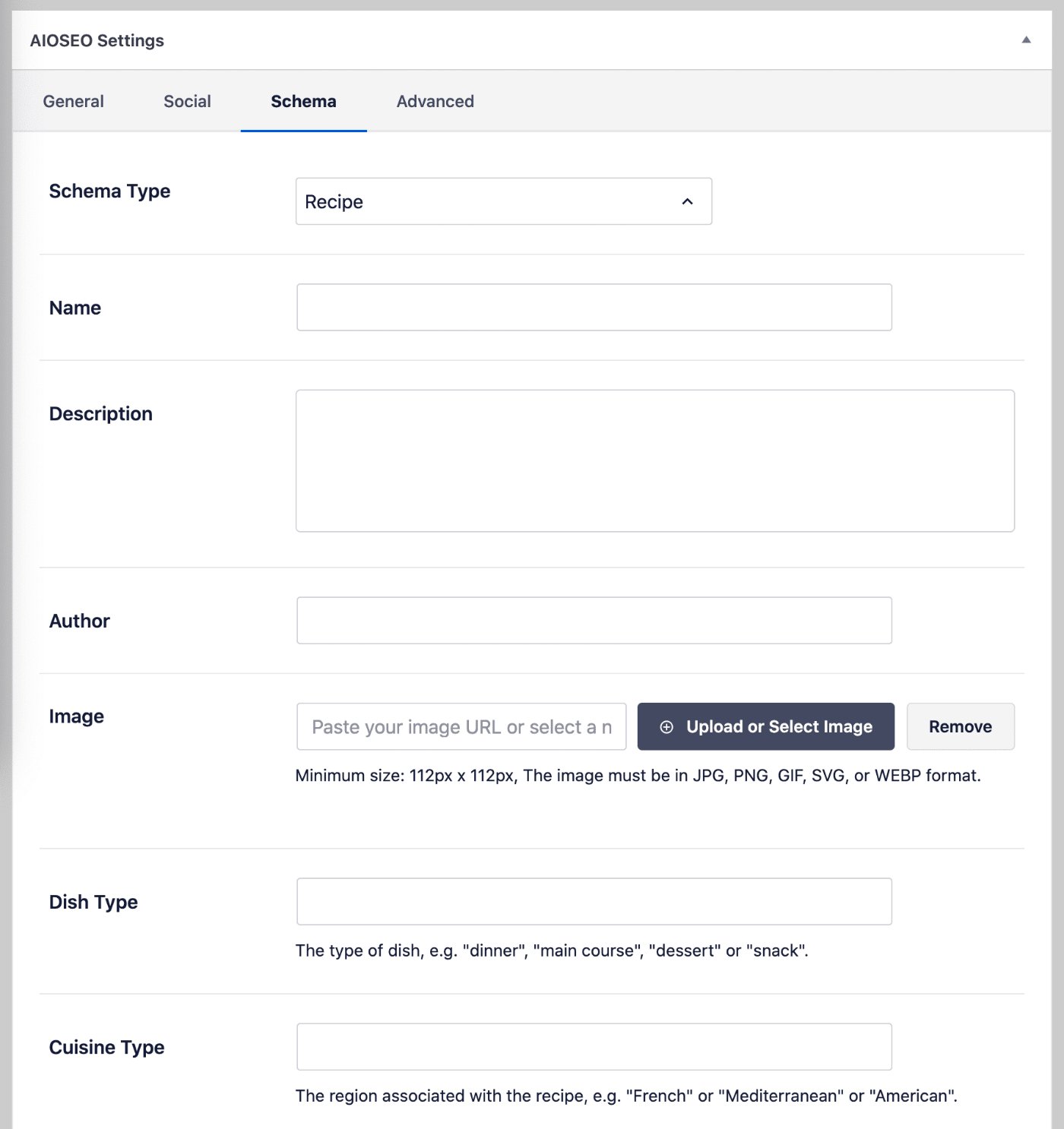
Task: Click the plus icon in the Upload button
Action: [x=667, y=727]
